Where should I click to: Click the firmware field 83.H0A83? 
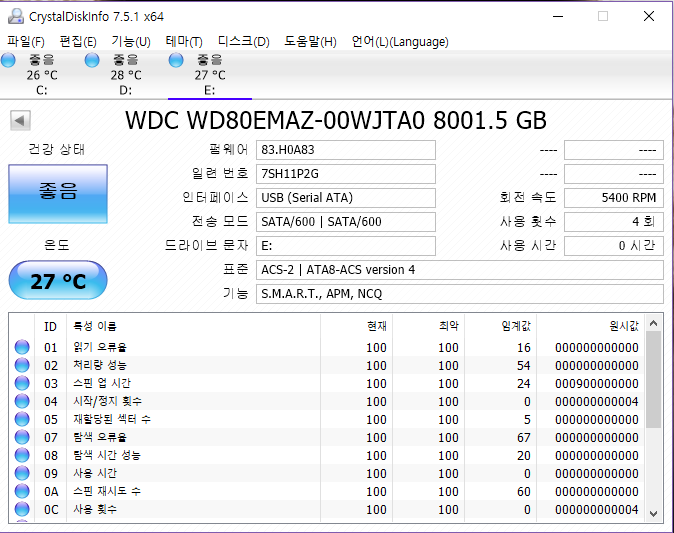346,150
